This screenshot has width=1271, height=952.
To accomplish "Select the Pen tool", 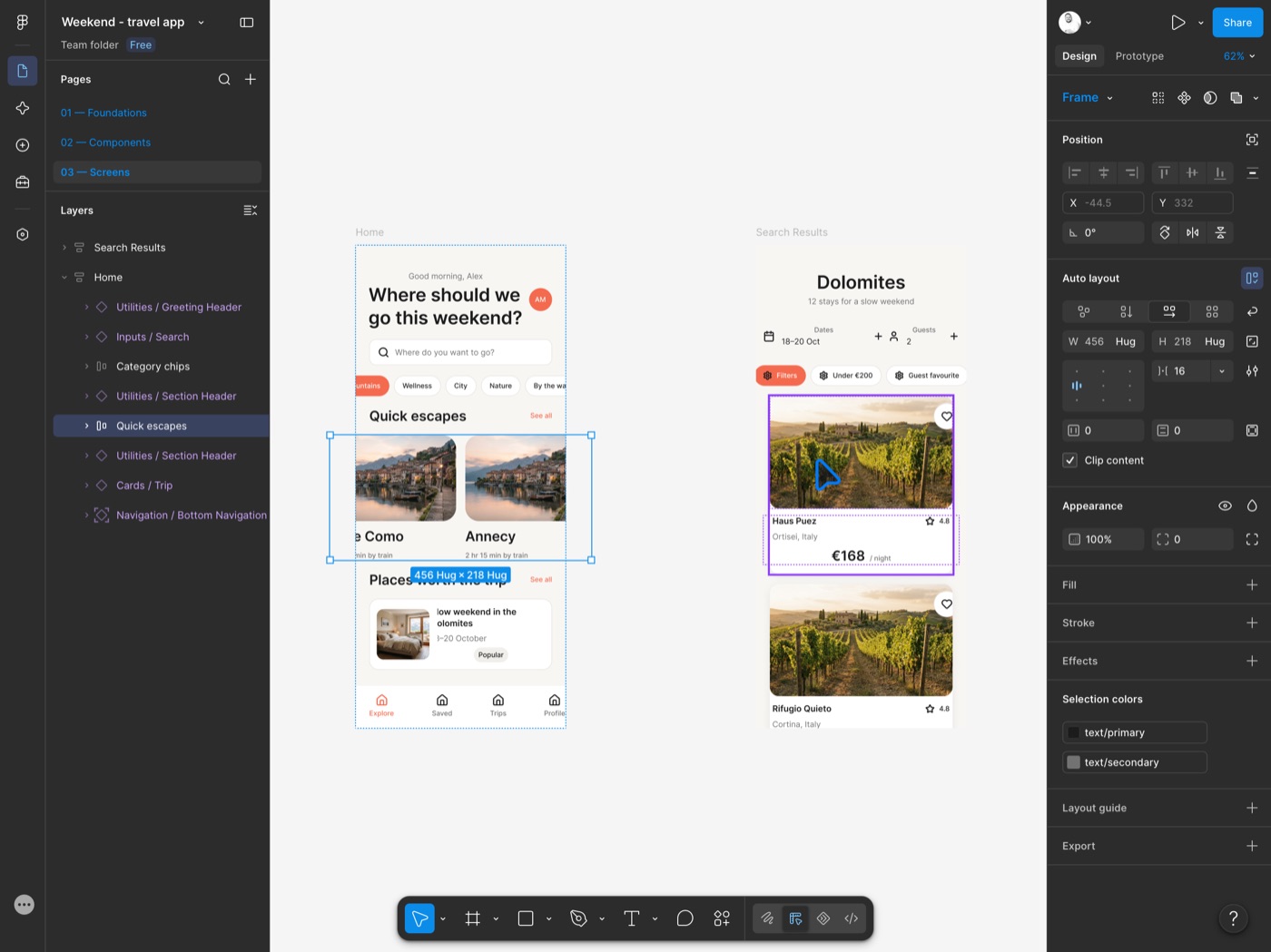I will click(x=578, y=918).
